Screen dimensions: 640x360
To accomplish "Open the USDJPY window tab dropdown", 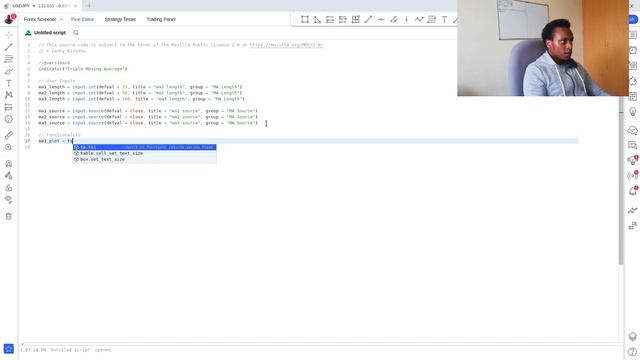I will coord(34,6).
